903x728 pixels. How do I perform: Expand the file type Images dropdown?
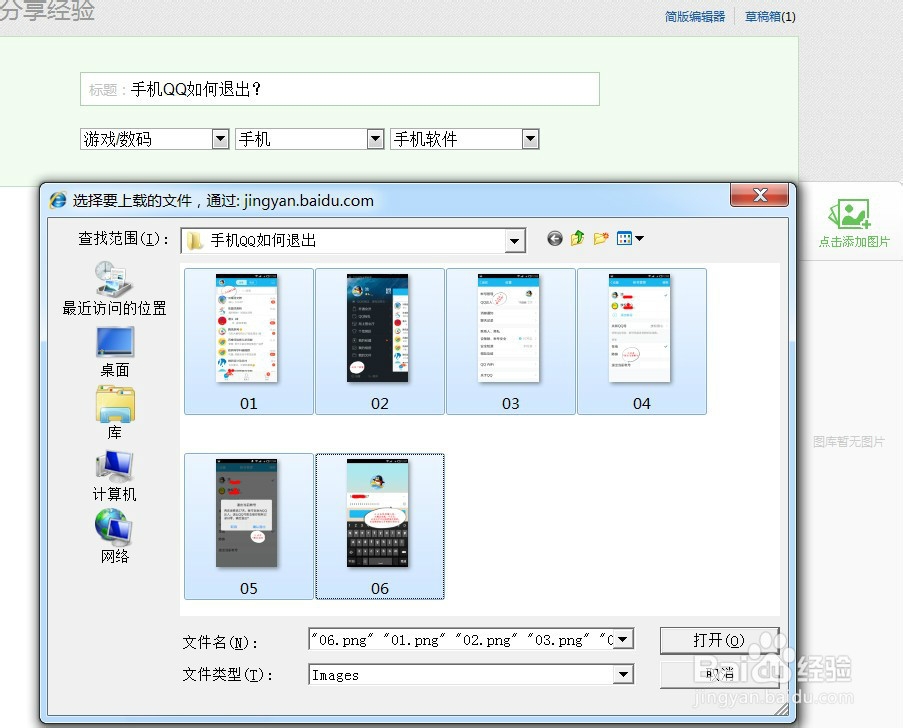(x=623, y=674)
